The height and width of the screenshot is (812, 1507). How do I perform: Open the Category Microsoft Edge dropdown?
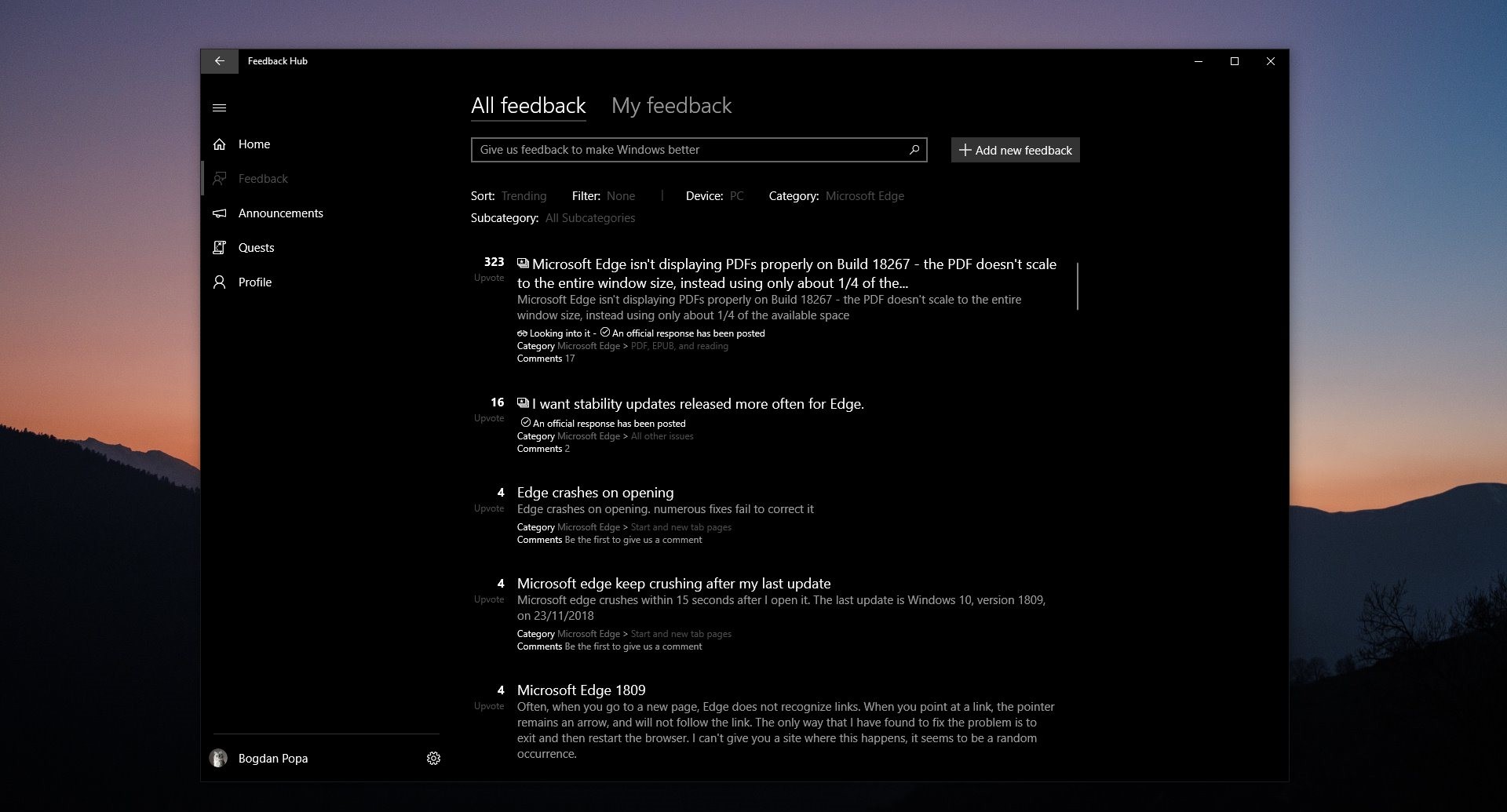[865, 196]
